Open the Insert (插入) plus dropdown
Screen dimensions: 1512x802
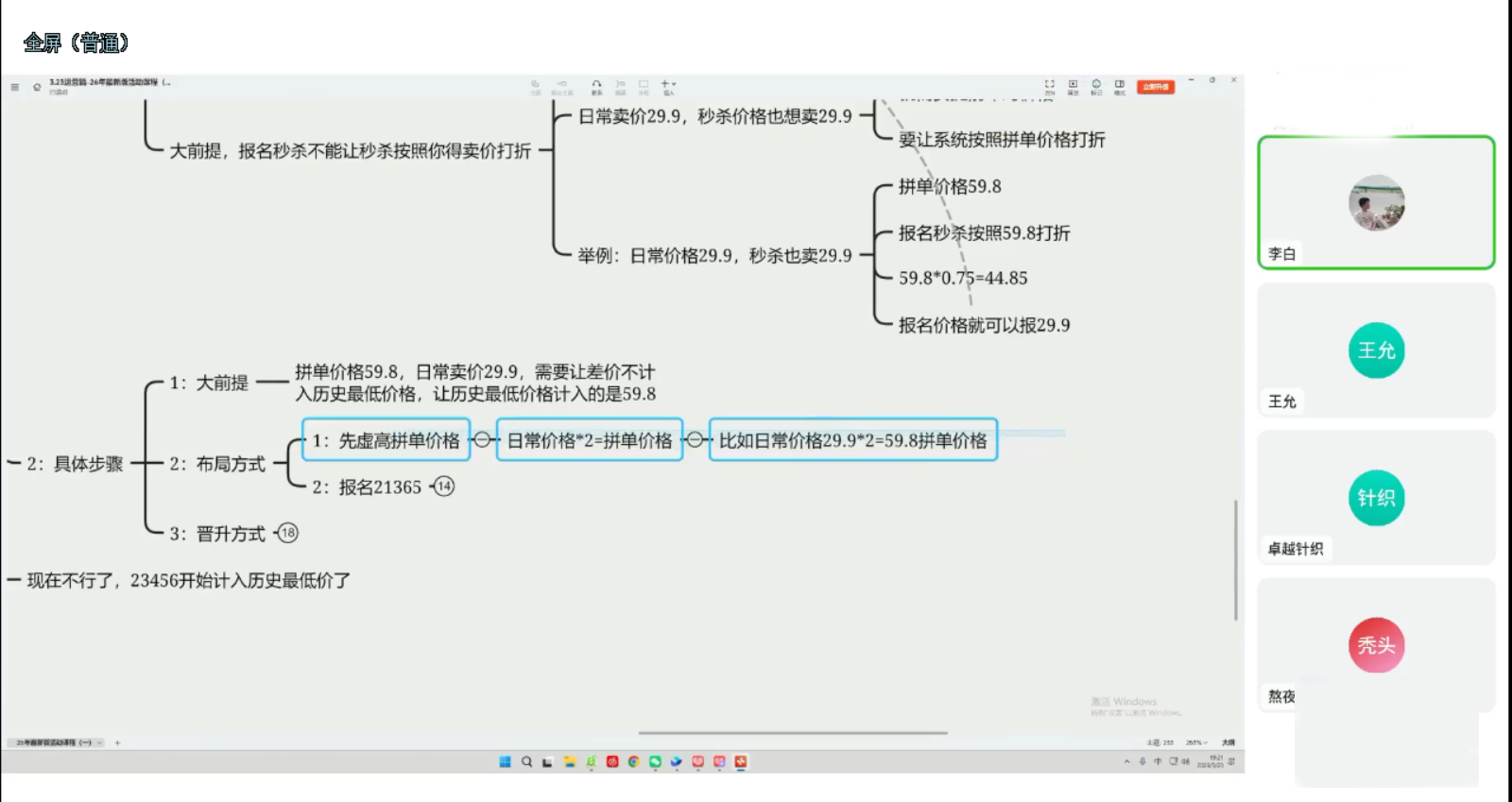668,87
